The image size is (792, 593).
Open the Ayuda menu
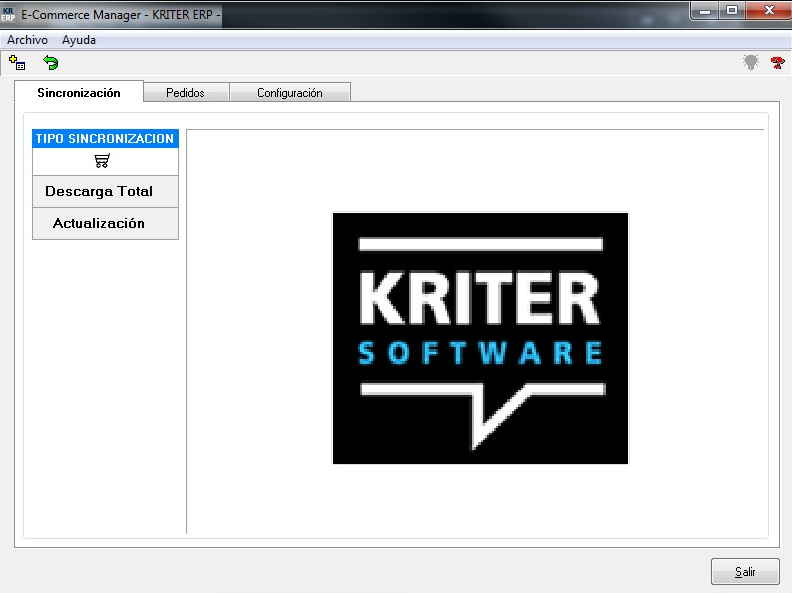(x=79, y=40)
